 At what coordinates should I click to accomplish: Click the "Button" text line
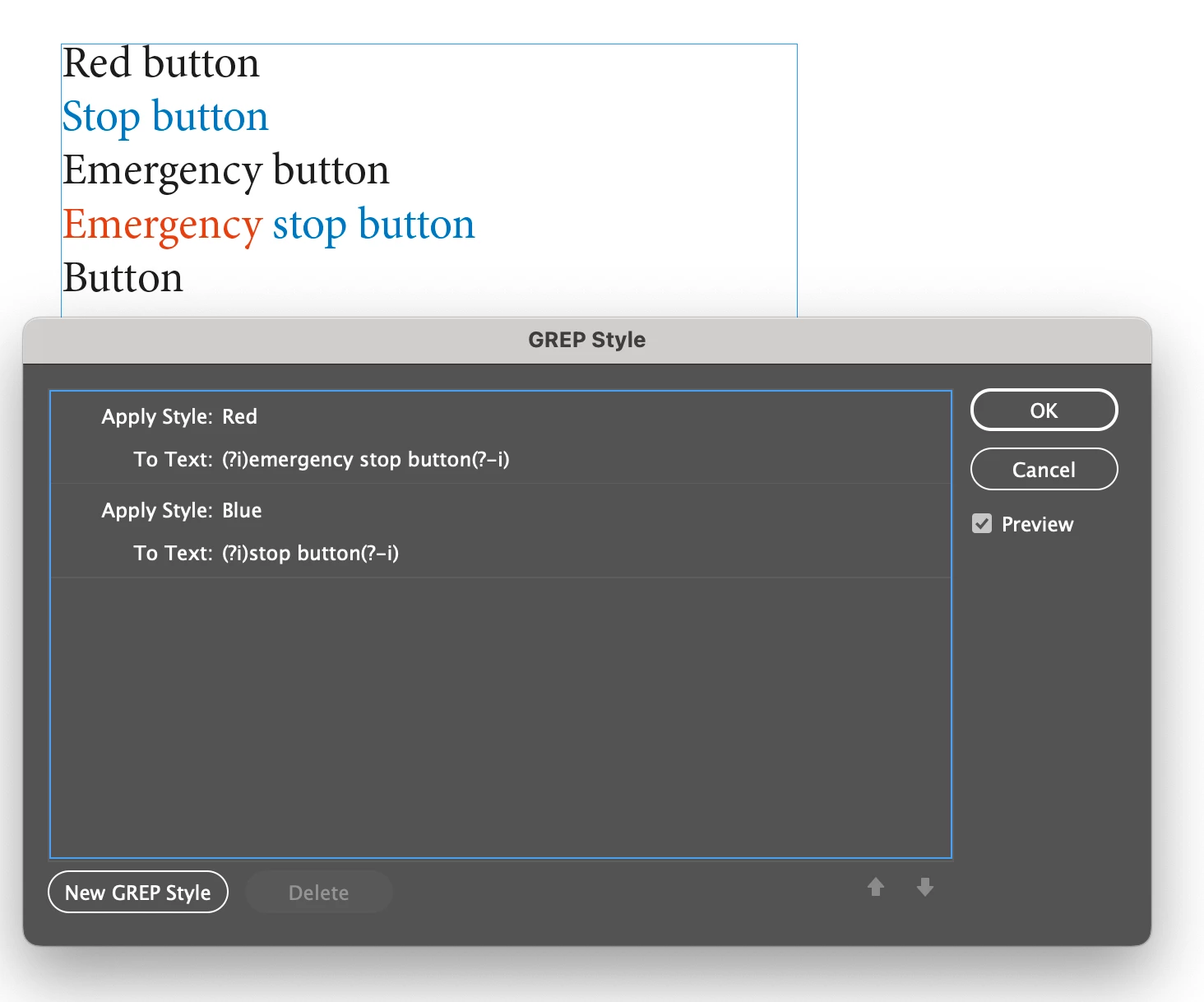[123, 278]
